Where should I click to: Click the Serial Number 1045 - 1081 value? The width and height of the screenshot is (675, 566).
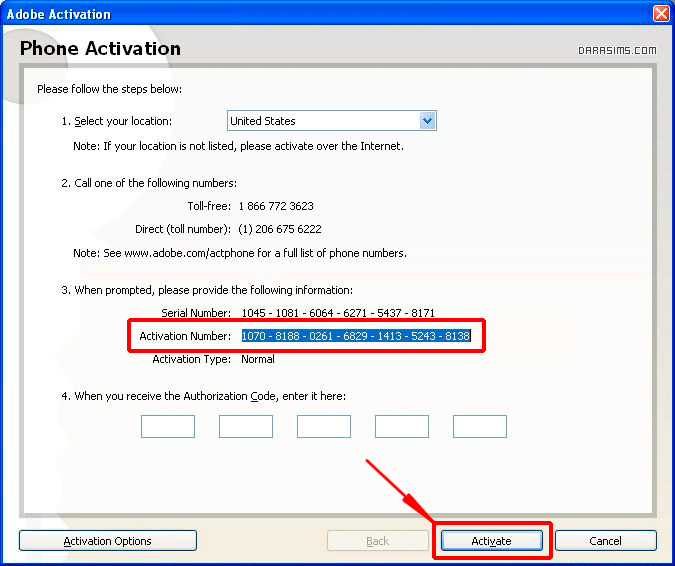tap(338, 313)
